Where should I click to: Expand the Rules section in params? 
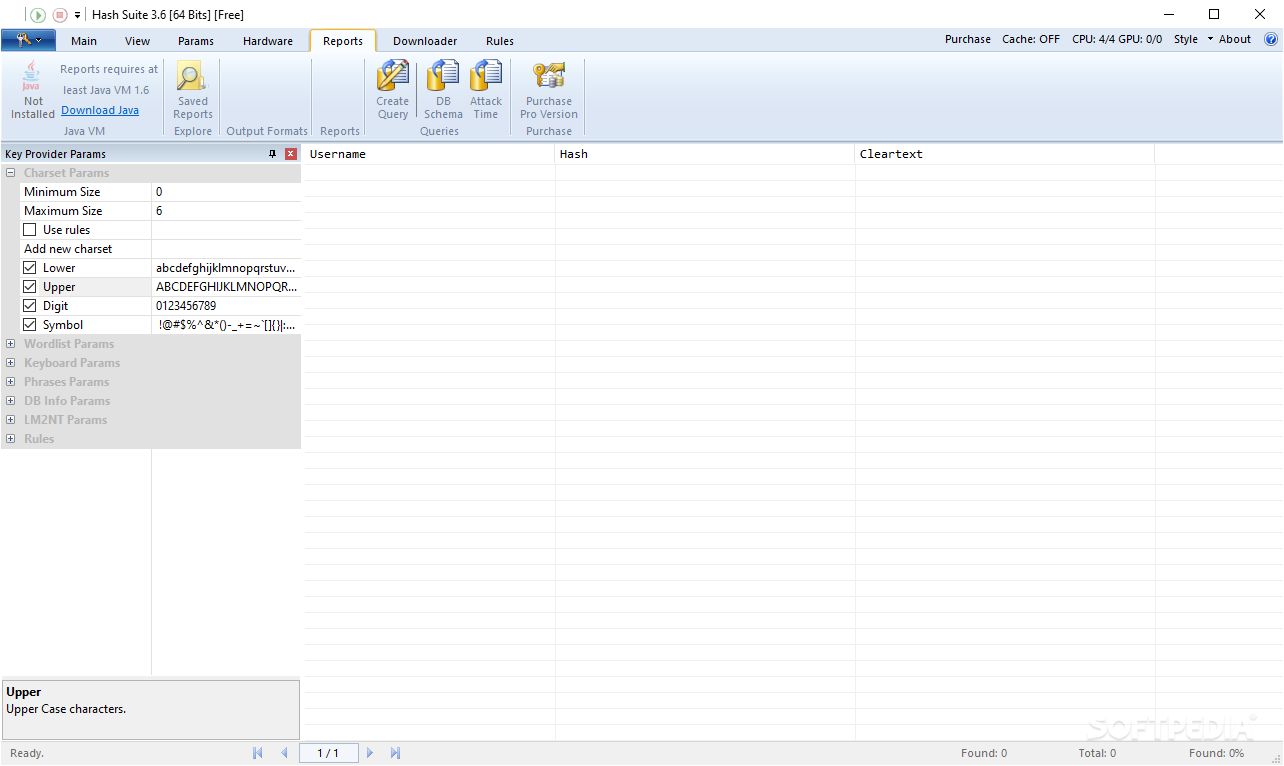10,439
